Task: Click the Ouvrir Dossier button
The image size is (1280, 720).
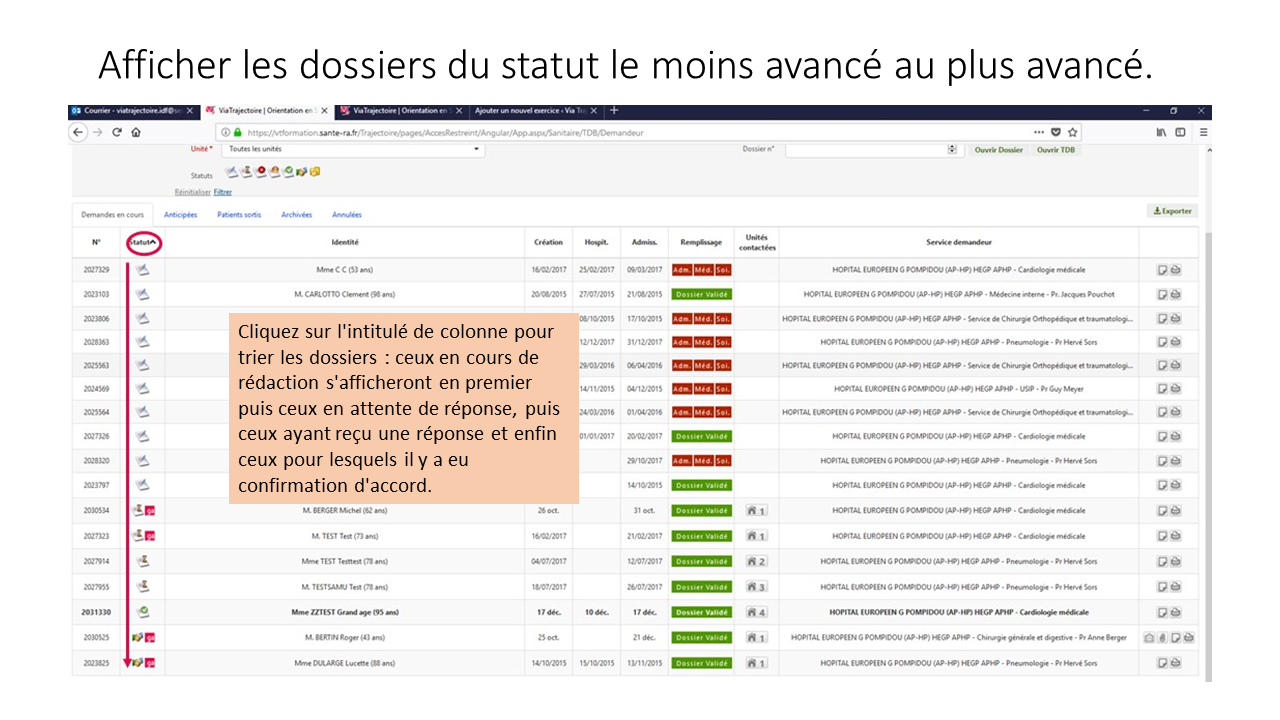Action: click(998, 150)
